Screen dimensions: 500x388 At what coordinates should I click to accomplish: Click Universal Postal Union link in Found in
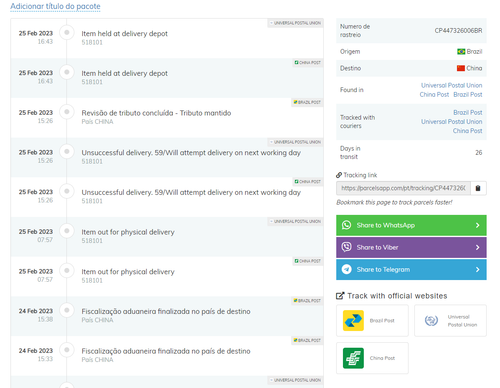click(451, 85)
